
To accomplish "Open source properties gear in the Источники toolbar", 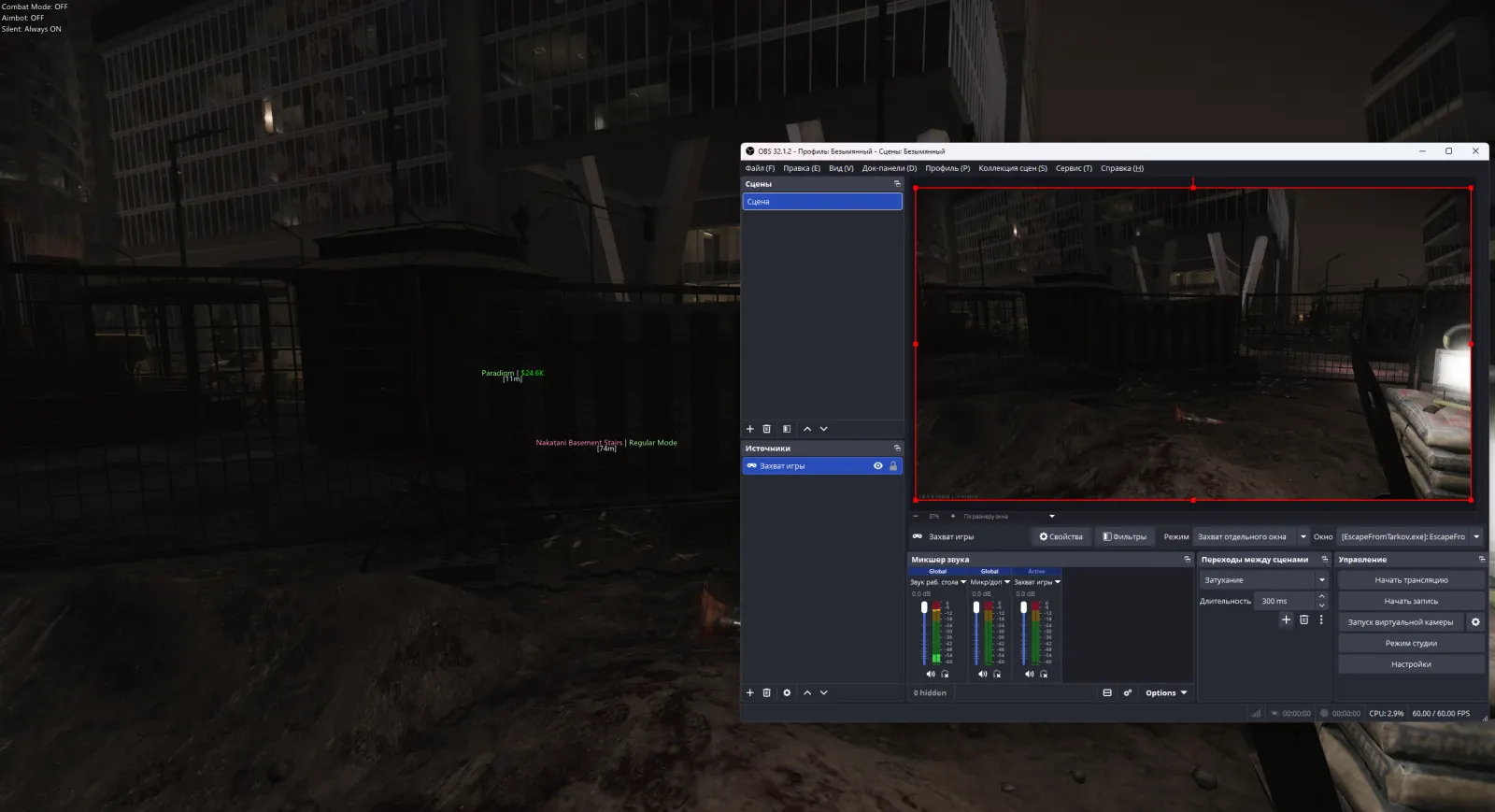I will point(787,692).
